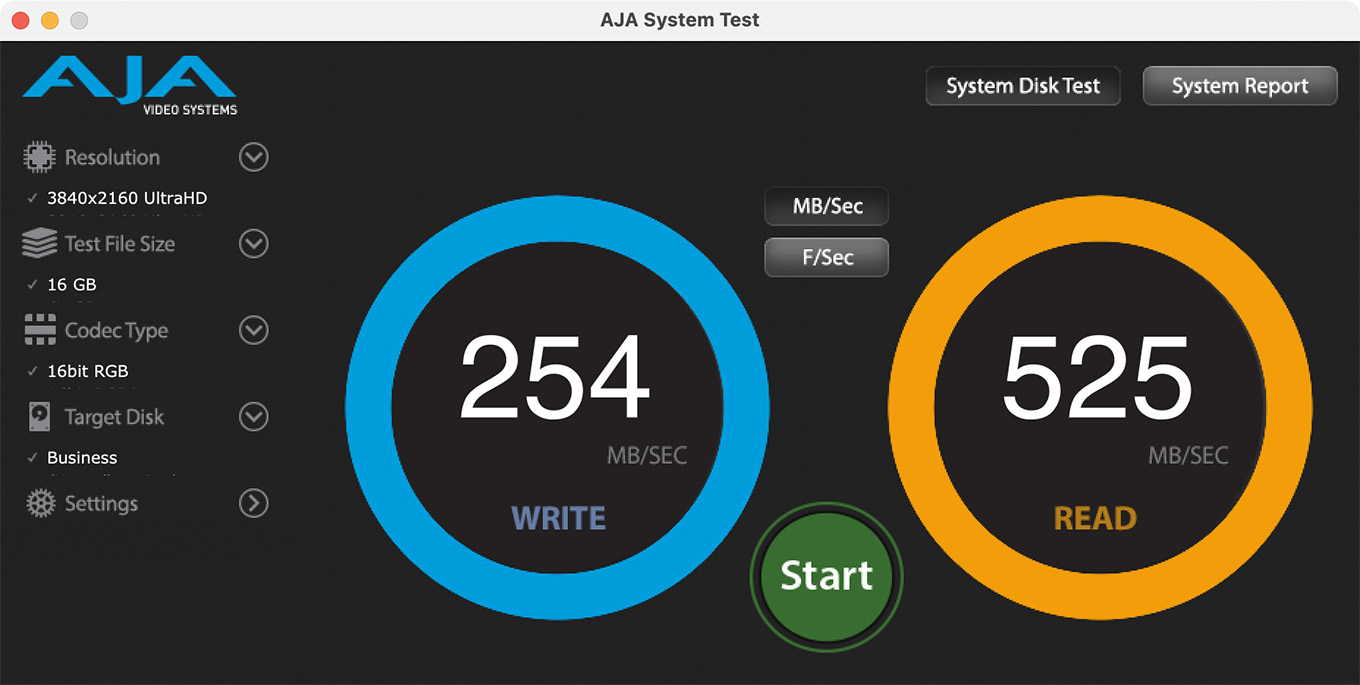Click the Codec Type film icon
Viewport: 1360px width, 685px height.
pos(39,330)
